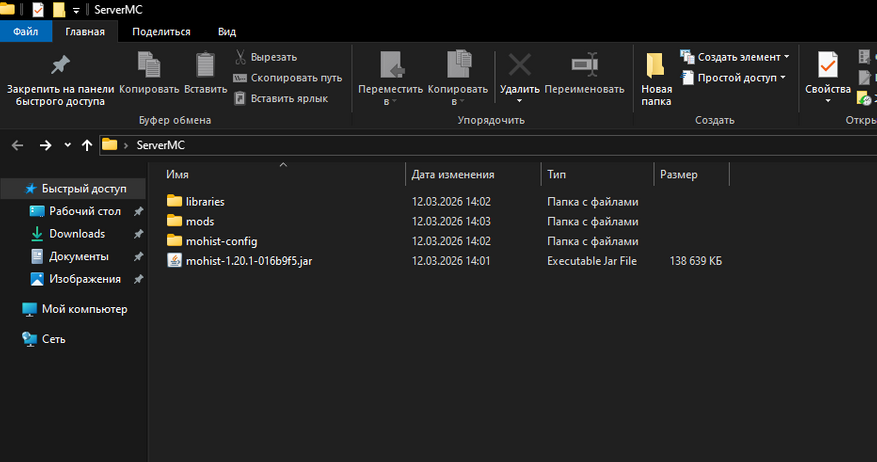Image resolution: width=877 pixels, height=462 pixels.
Task: Open Properties via the checkmark icon
Action: [827, 66]
